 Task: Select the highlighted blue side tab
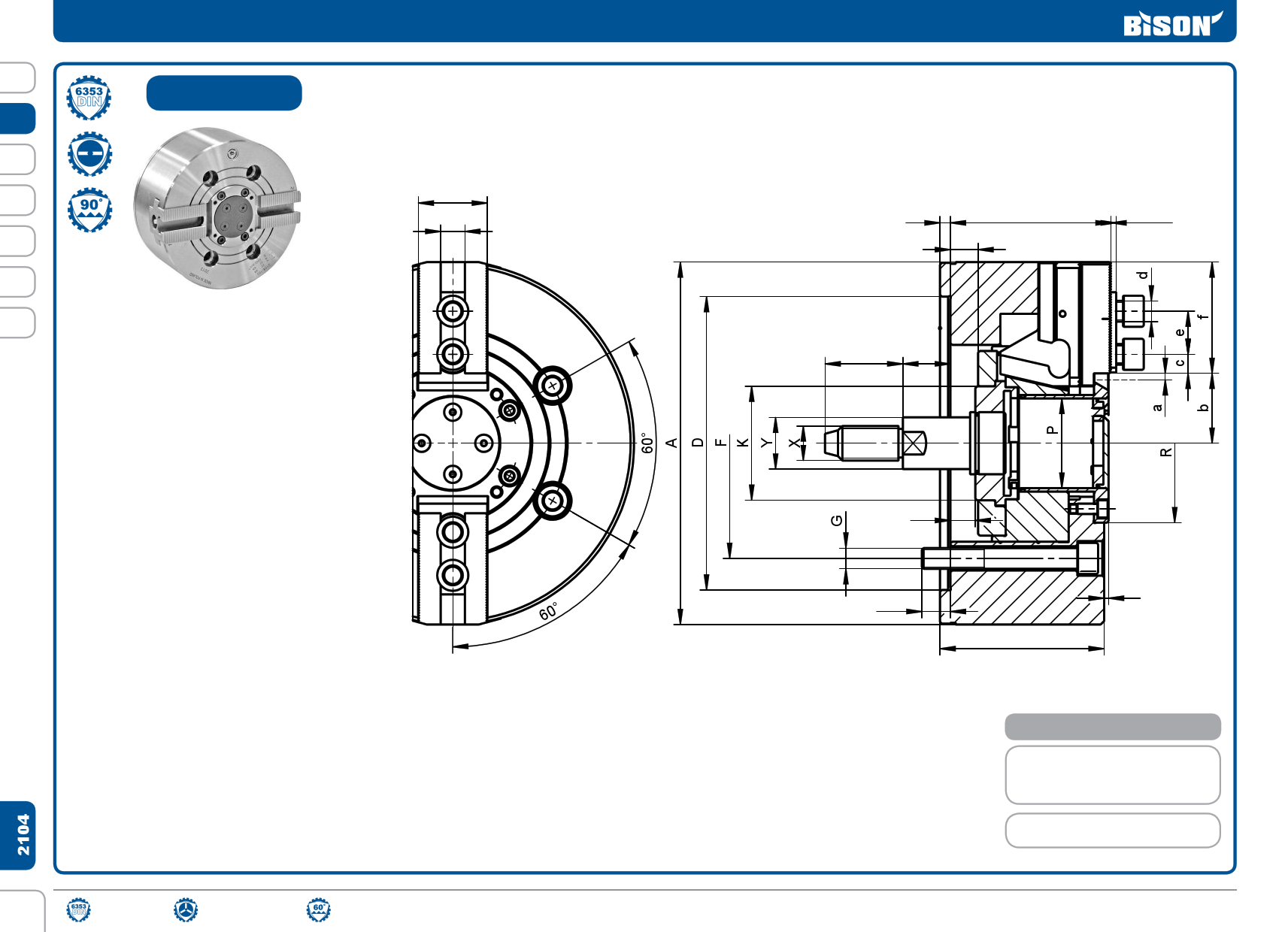(x=18, y=119)
